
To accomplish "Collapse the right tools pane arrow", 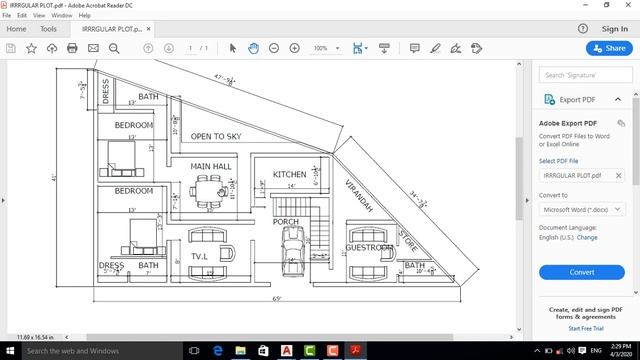I will tap(527, 200).
